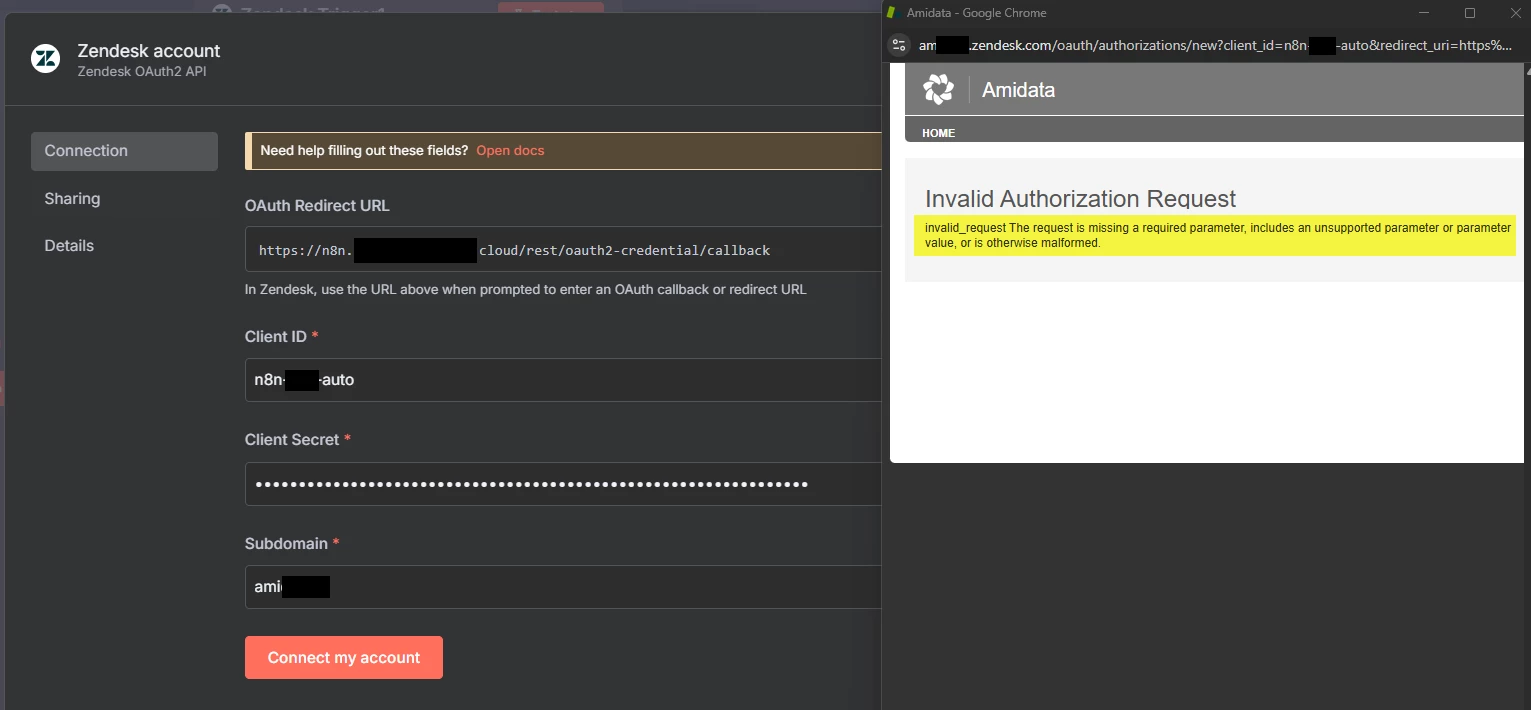Click HOME in the Amidata navigation bar
Image resolution: width=1531 pixels, height=710 pixels.
point(938,133)
